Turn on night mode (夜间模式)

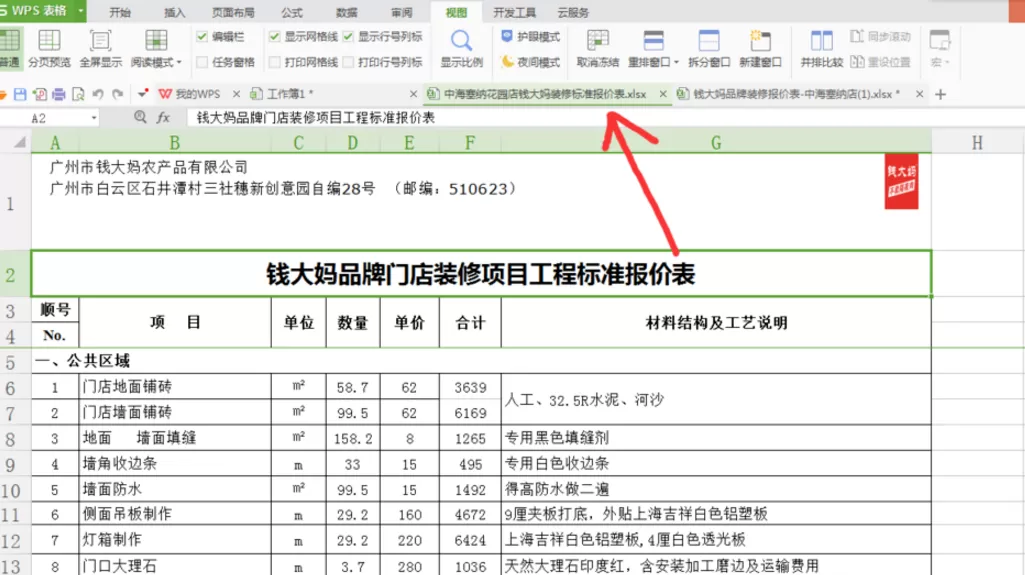530,62
